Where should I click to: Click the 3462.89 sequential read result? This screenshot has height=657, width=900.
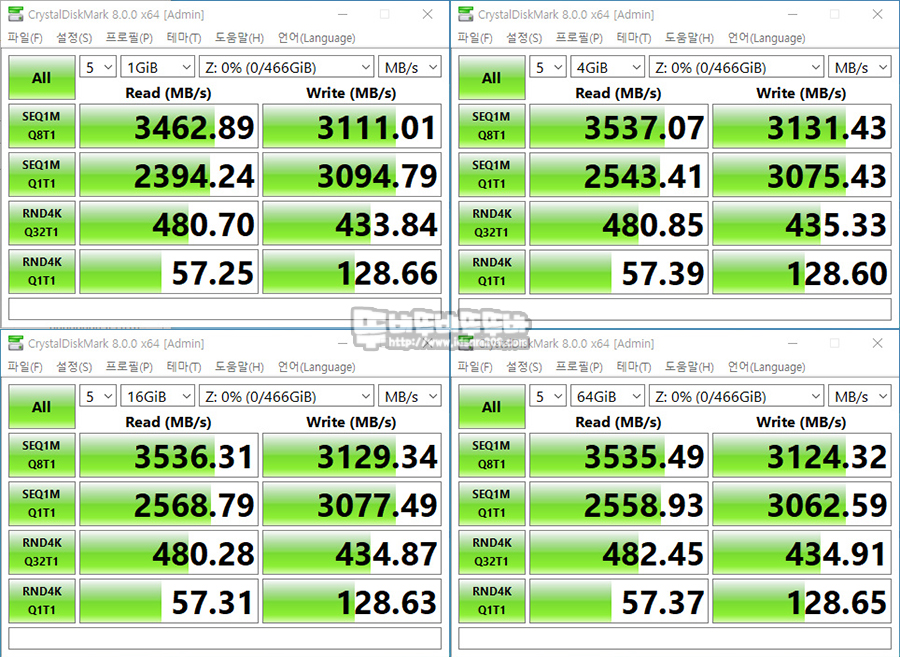click(169, 126)
